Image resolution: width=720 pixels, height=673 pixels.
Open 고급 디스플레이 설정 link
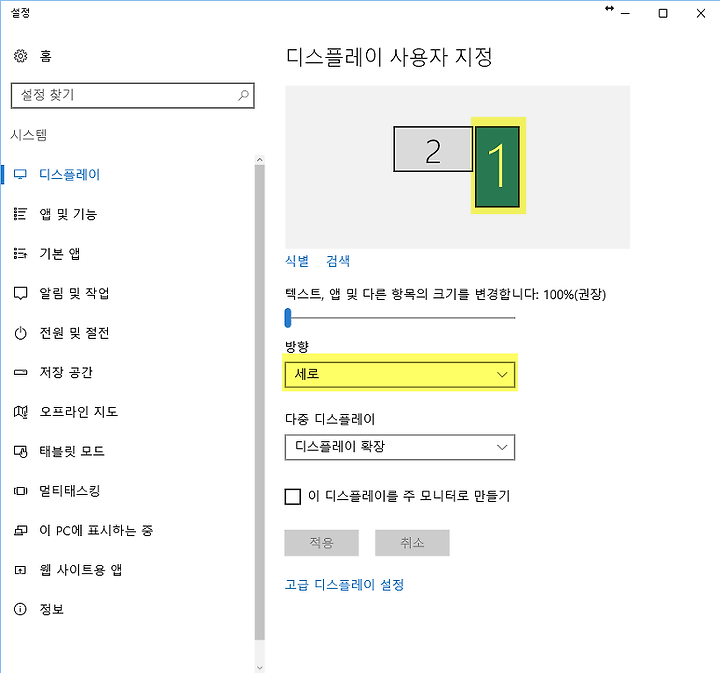tap(344, 585)
